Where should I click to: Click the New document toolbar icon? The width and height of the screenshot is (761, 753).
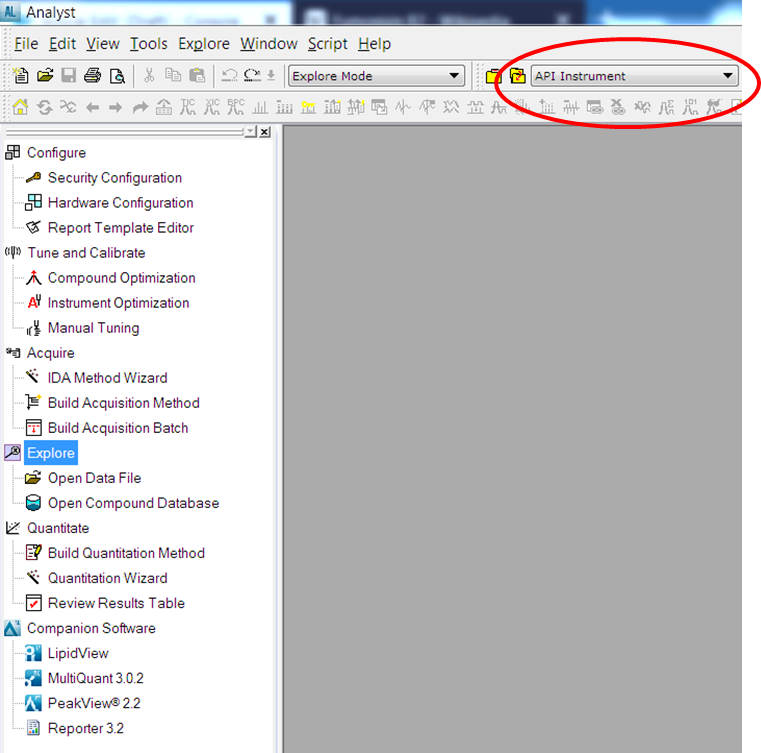(20, 76)
